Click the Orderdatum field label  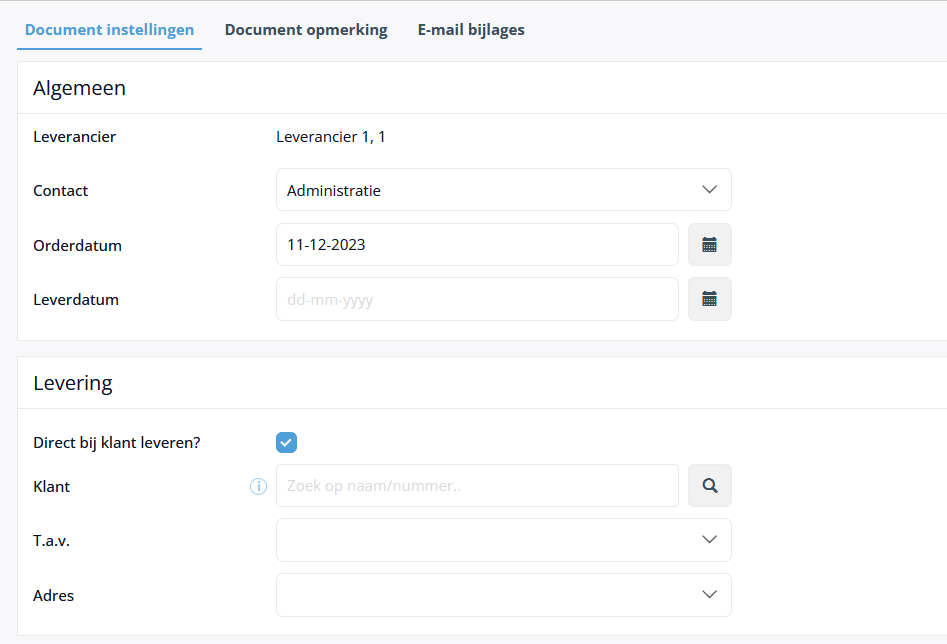point(77,246)
